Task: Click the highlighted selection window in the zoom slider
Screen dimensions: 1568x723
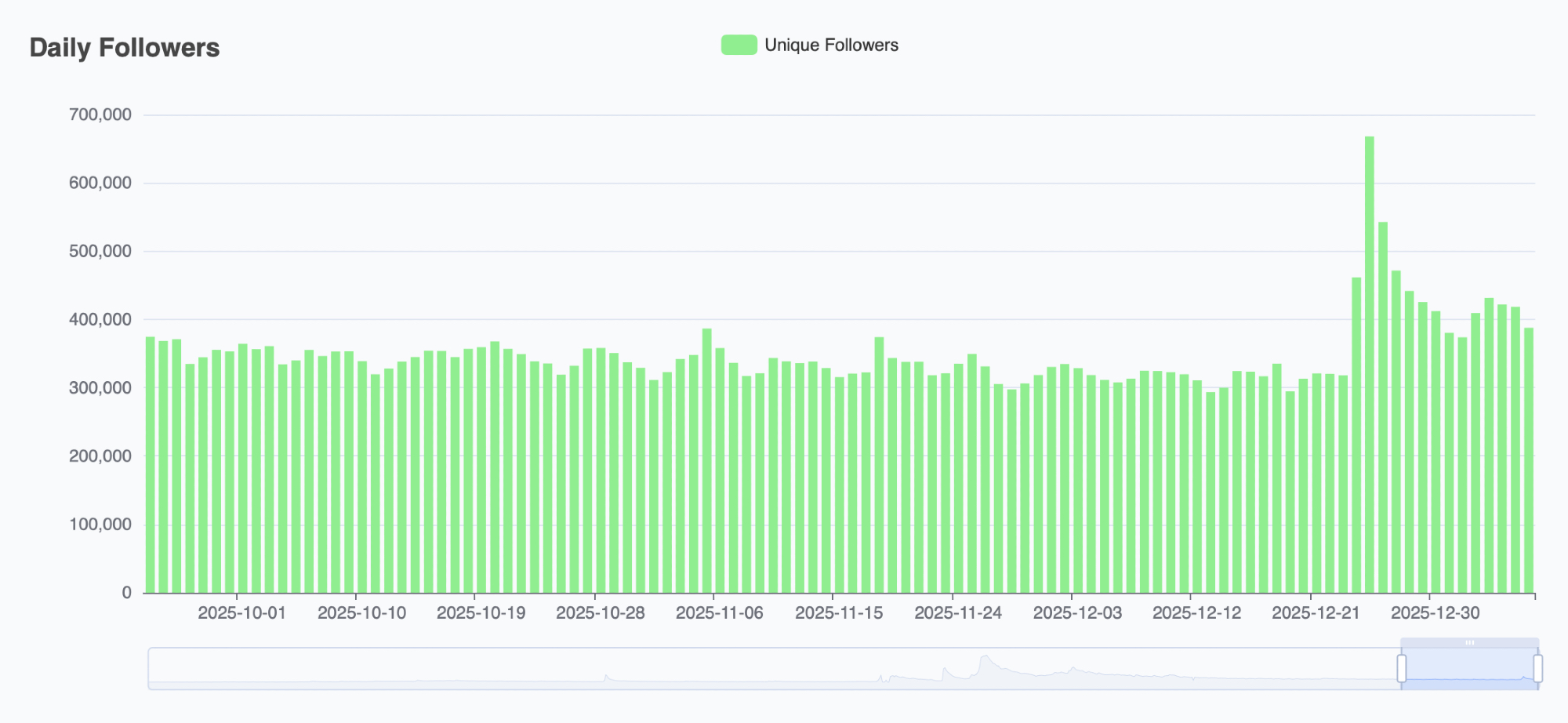Action: (1469, 670)
